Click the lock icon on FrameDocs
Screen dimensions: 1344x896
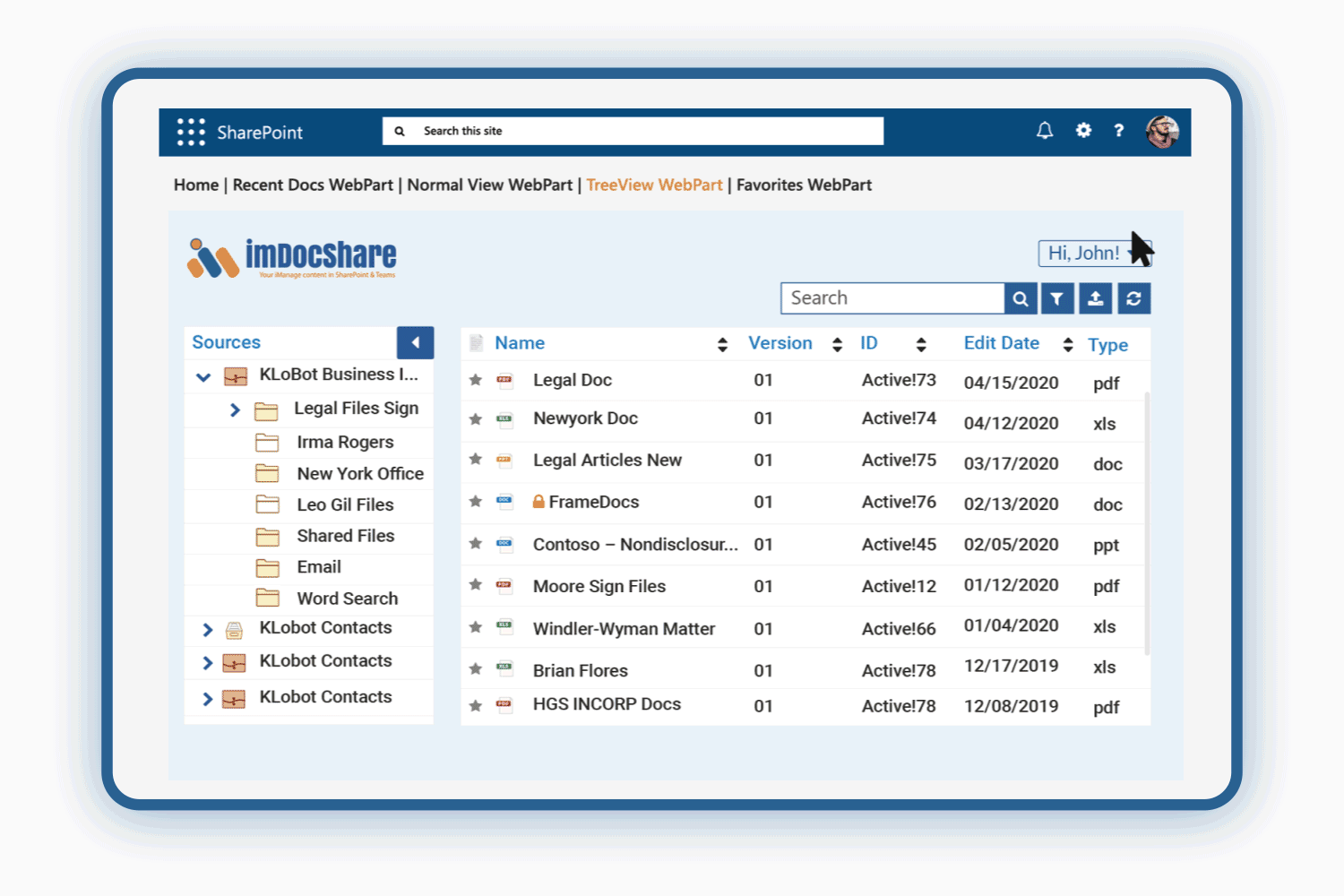coord(538,502)
